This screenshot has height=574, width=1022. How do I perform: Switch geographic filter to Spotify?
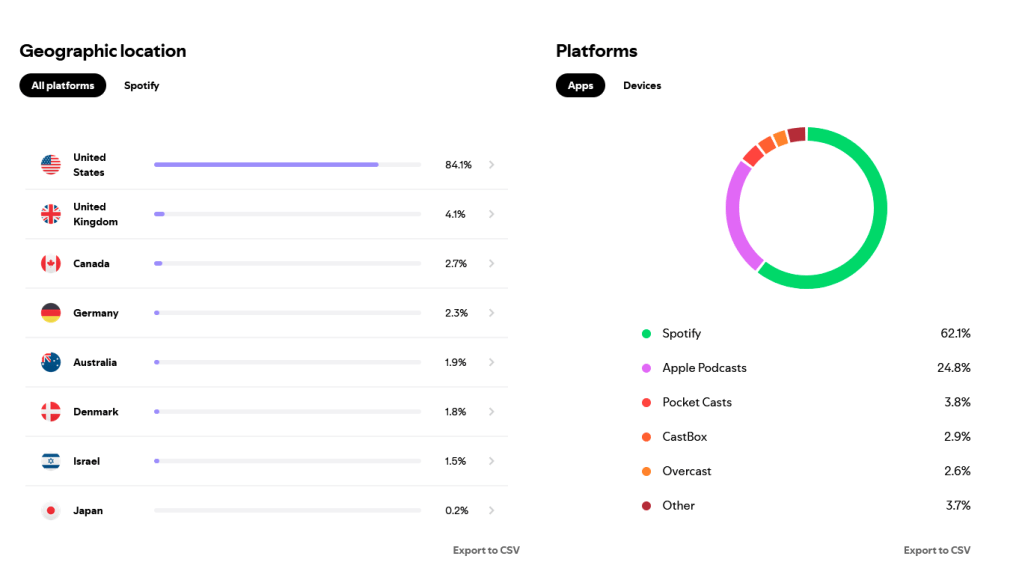tap(142, 86)
